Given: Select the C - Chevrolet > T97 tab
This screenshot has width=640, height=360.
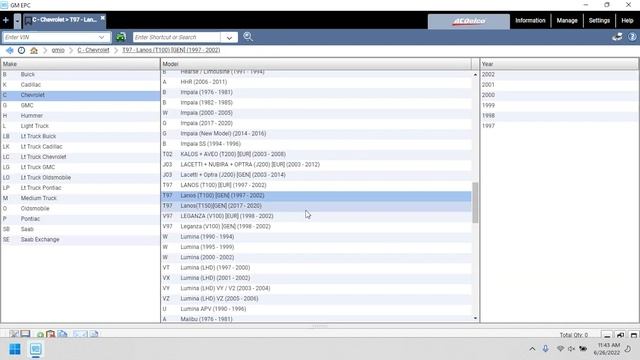Looking at the screenshot, I should click(x=63, y=20).
